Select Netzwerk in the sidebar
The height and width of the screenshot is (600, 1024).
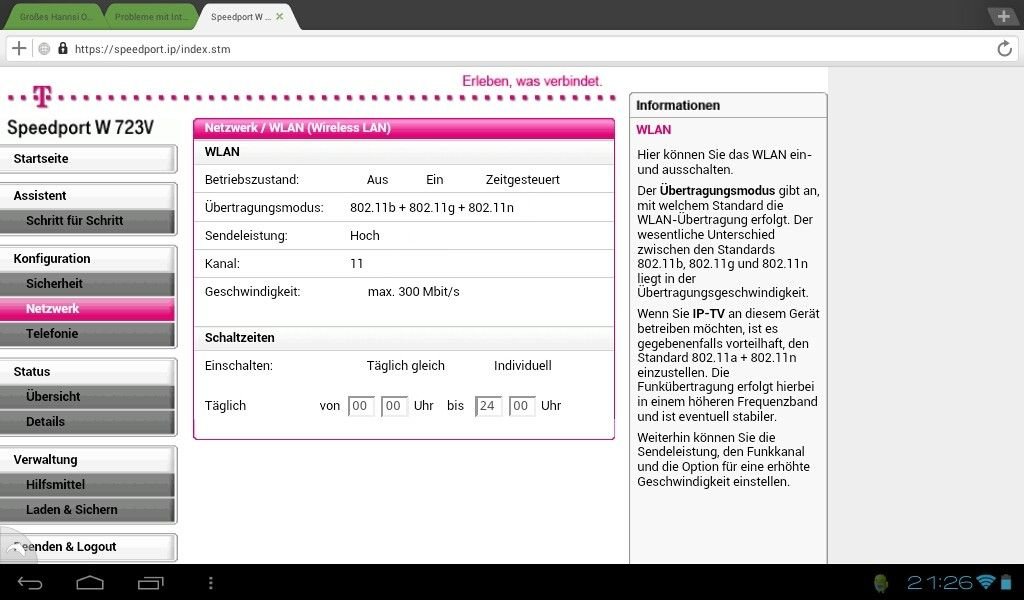click(x=88, y=308)
